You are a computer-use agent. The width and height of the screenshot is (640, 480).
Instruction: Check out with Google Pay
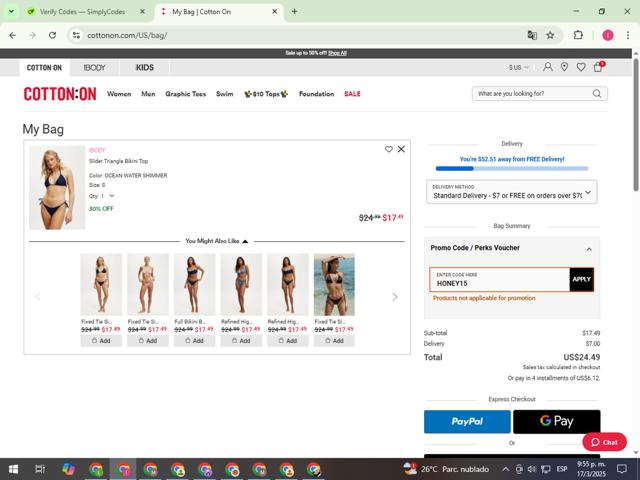pyautogui.click(x=557, y=422)
